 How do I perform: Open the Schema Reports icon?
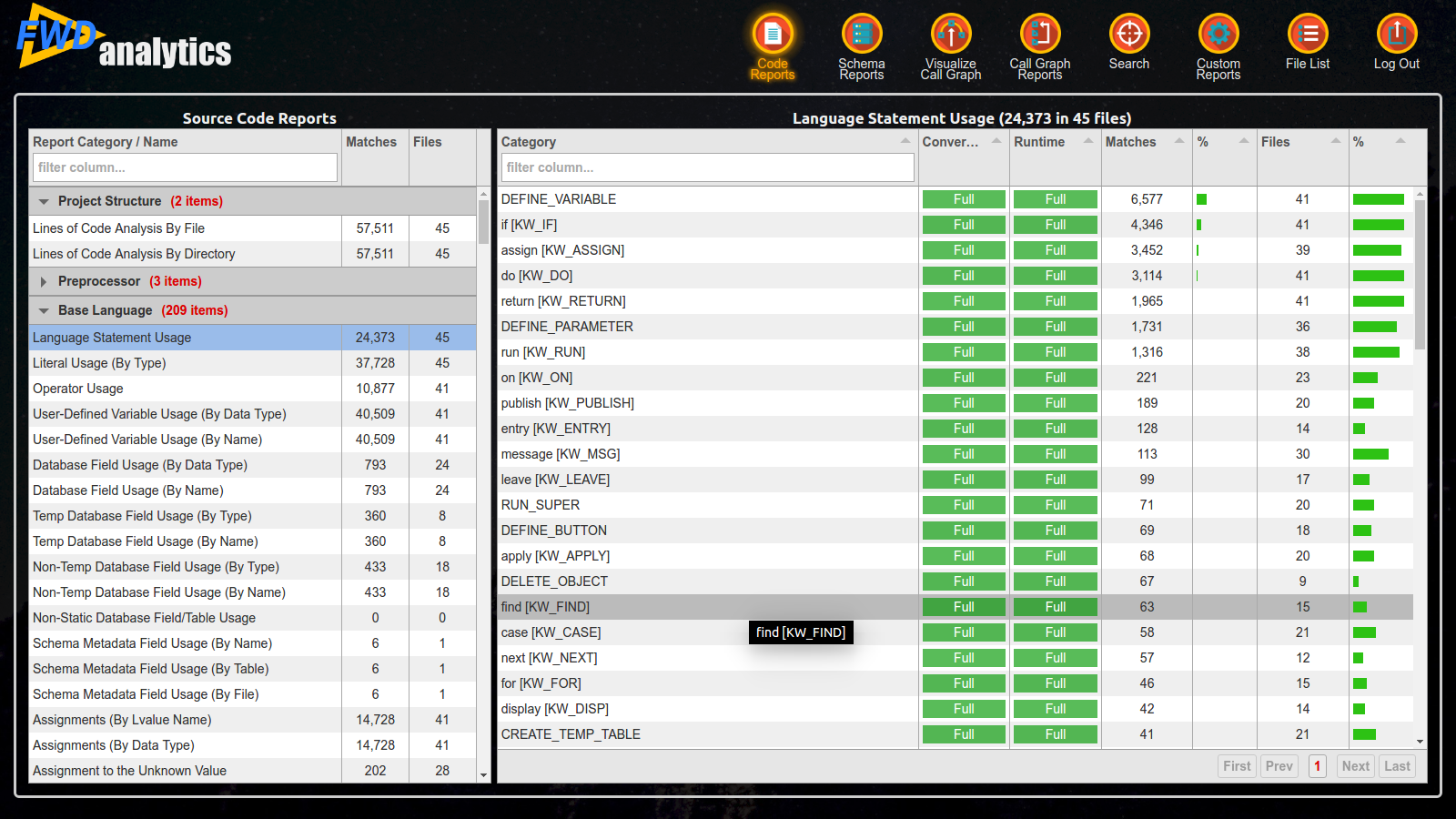(862, 34)
